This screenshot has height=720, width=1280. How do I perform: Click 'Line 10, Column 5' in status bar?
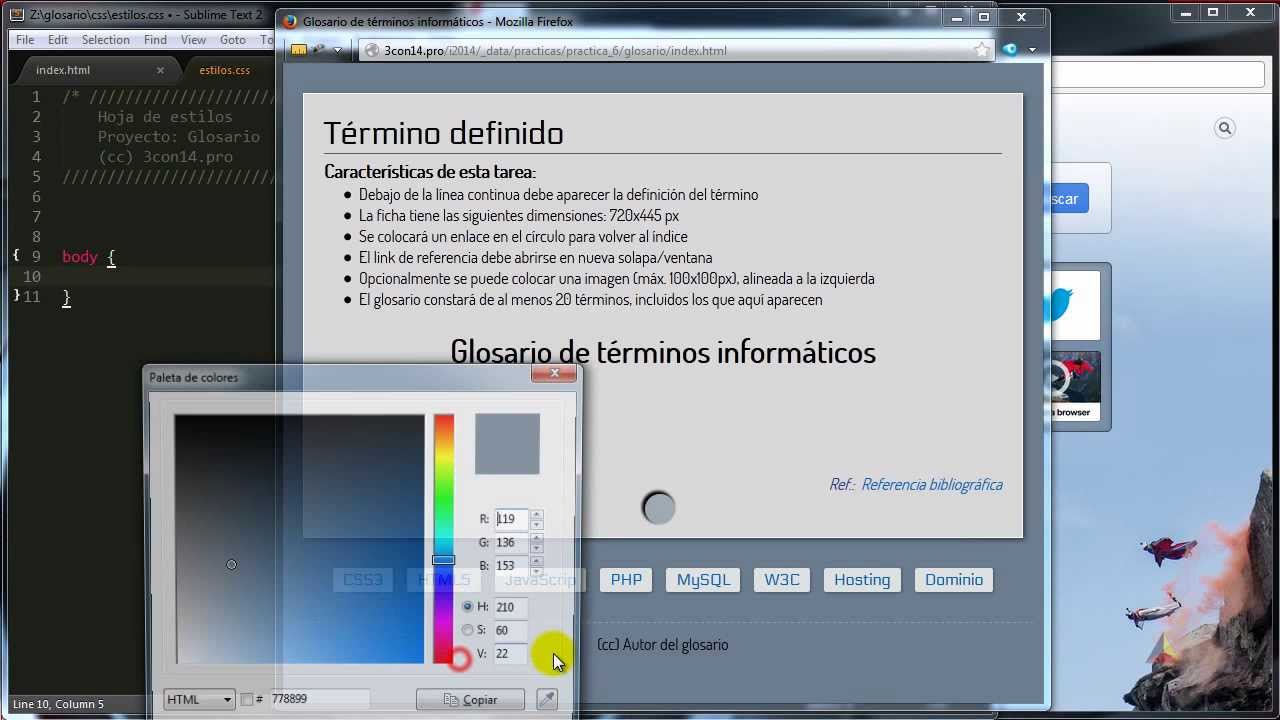58,704
